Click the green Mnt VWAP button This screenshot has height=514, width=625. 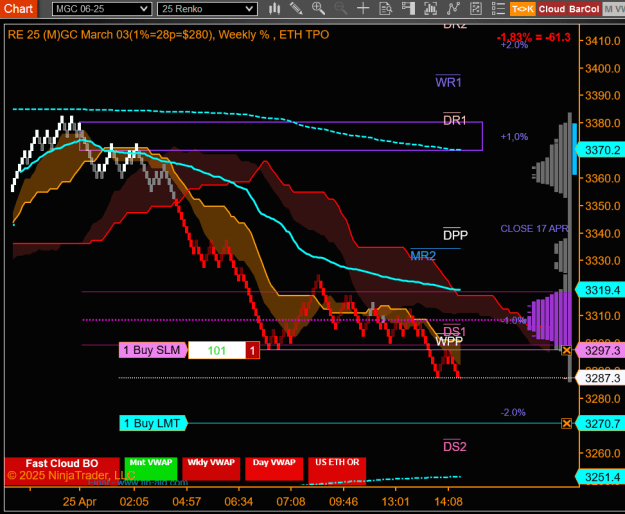coord(151,469)
